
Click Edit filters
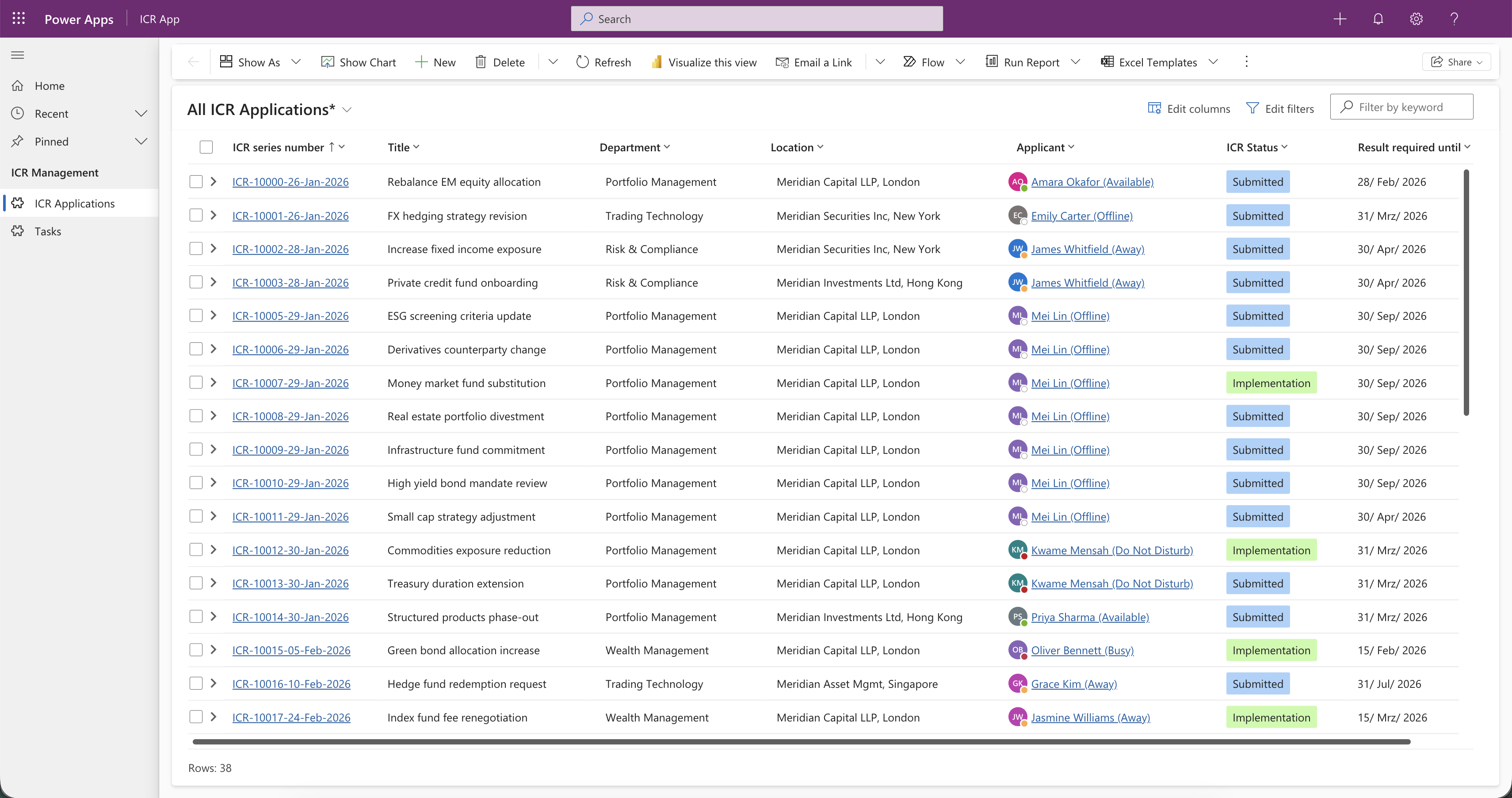(x=1279, y=108)
